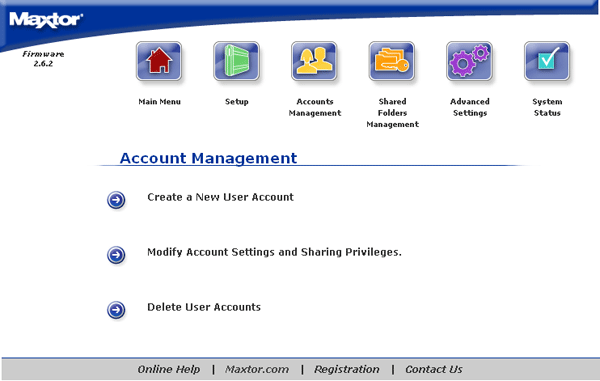Click the System Status checkmark icon
The image size is (600, 381).
(547, 61)
